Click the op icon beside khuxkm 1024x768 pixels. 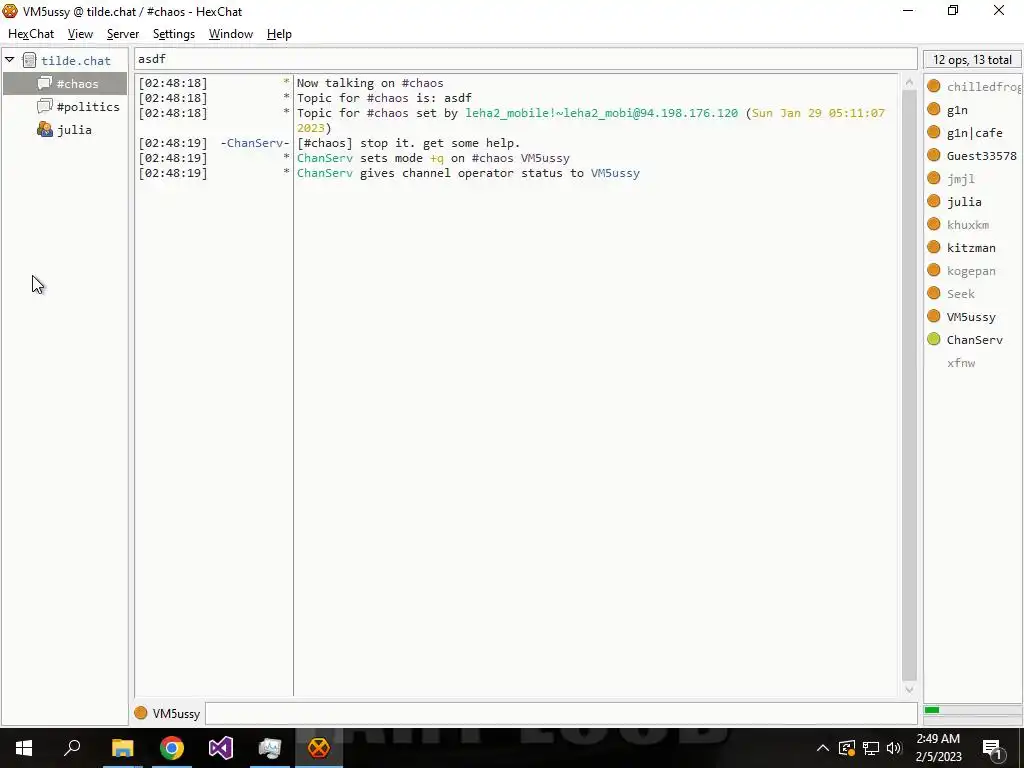[x=934, y=224]
